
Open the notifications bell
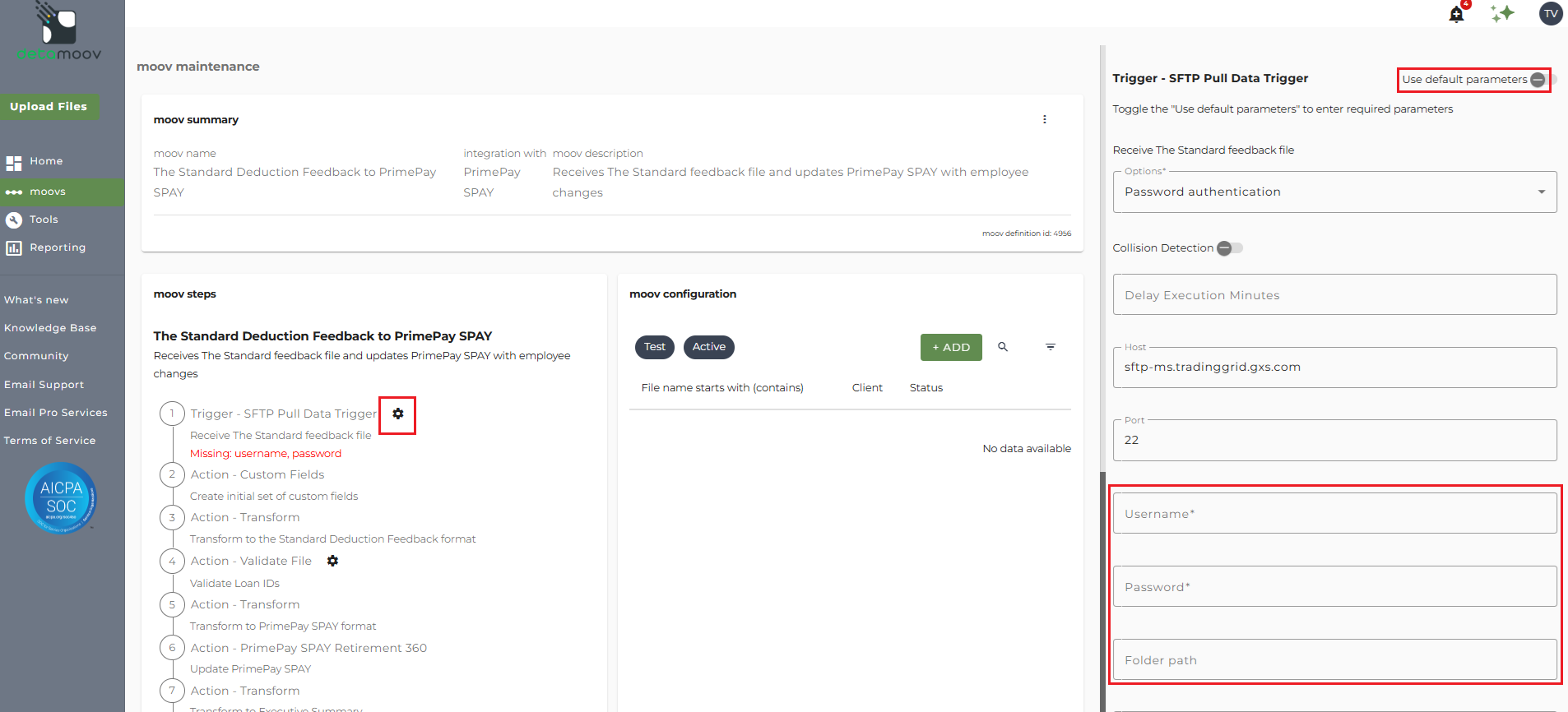pos(1456,14)
